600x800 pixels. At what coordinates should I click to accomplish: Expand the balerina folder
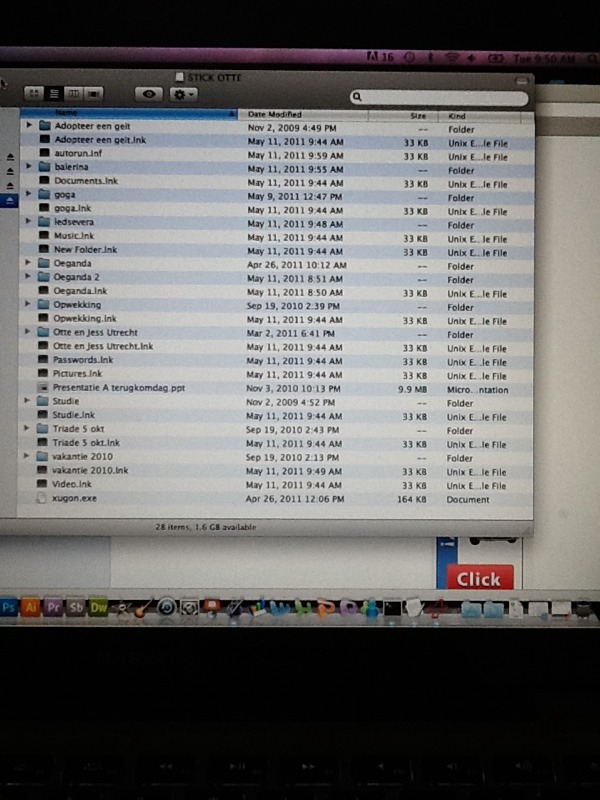29,166
